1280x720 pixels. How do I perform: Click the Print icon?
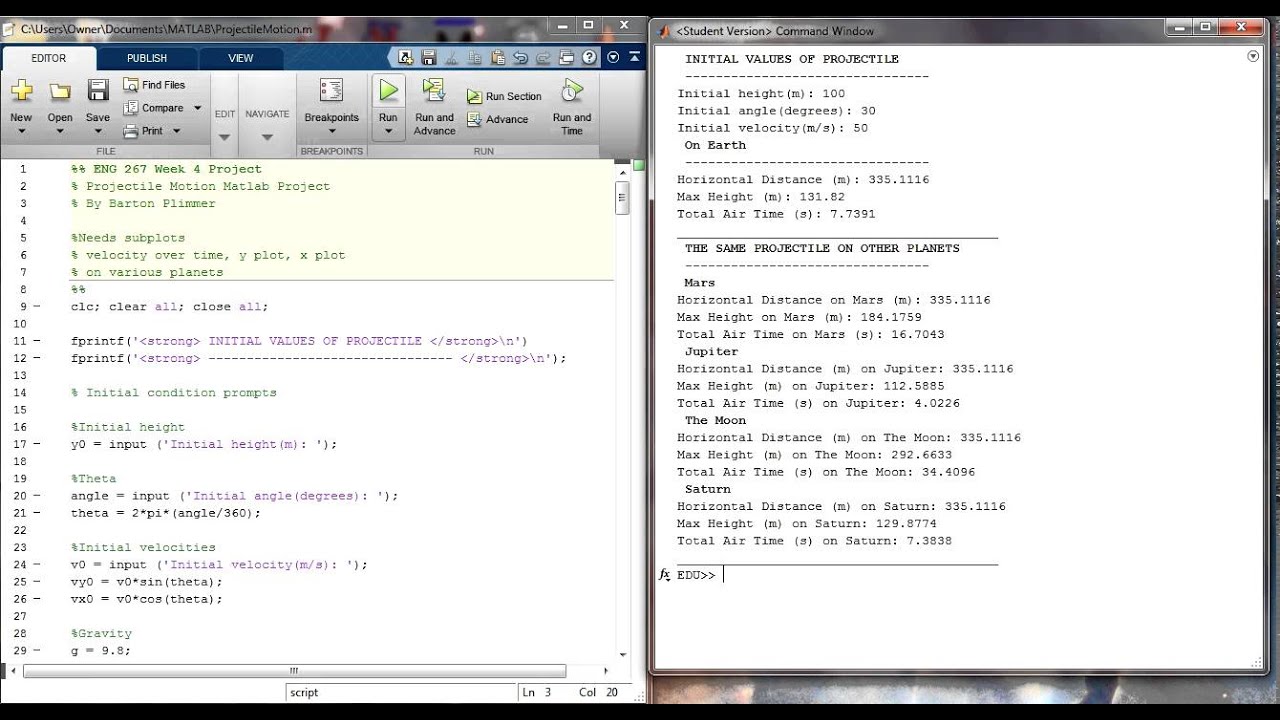(x=131, y=131)
